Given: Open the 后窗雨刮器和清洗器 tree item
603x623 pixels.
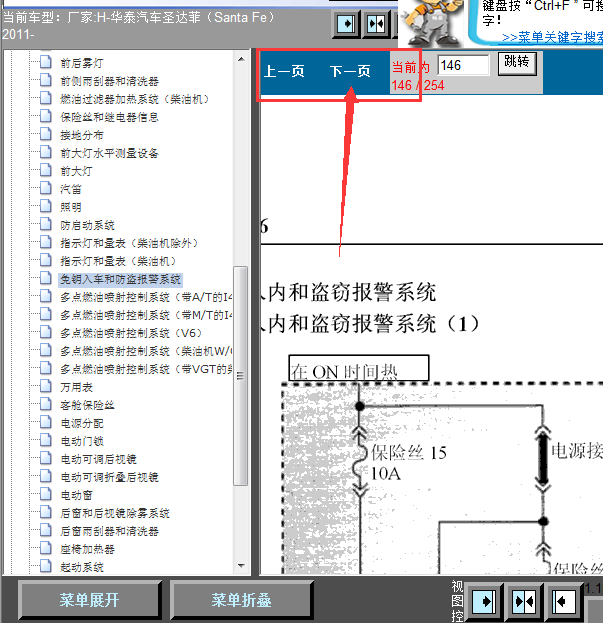Looking at the screenshot, I should click(109, 531).
